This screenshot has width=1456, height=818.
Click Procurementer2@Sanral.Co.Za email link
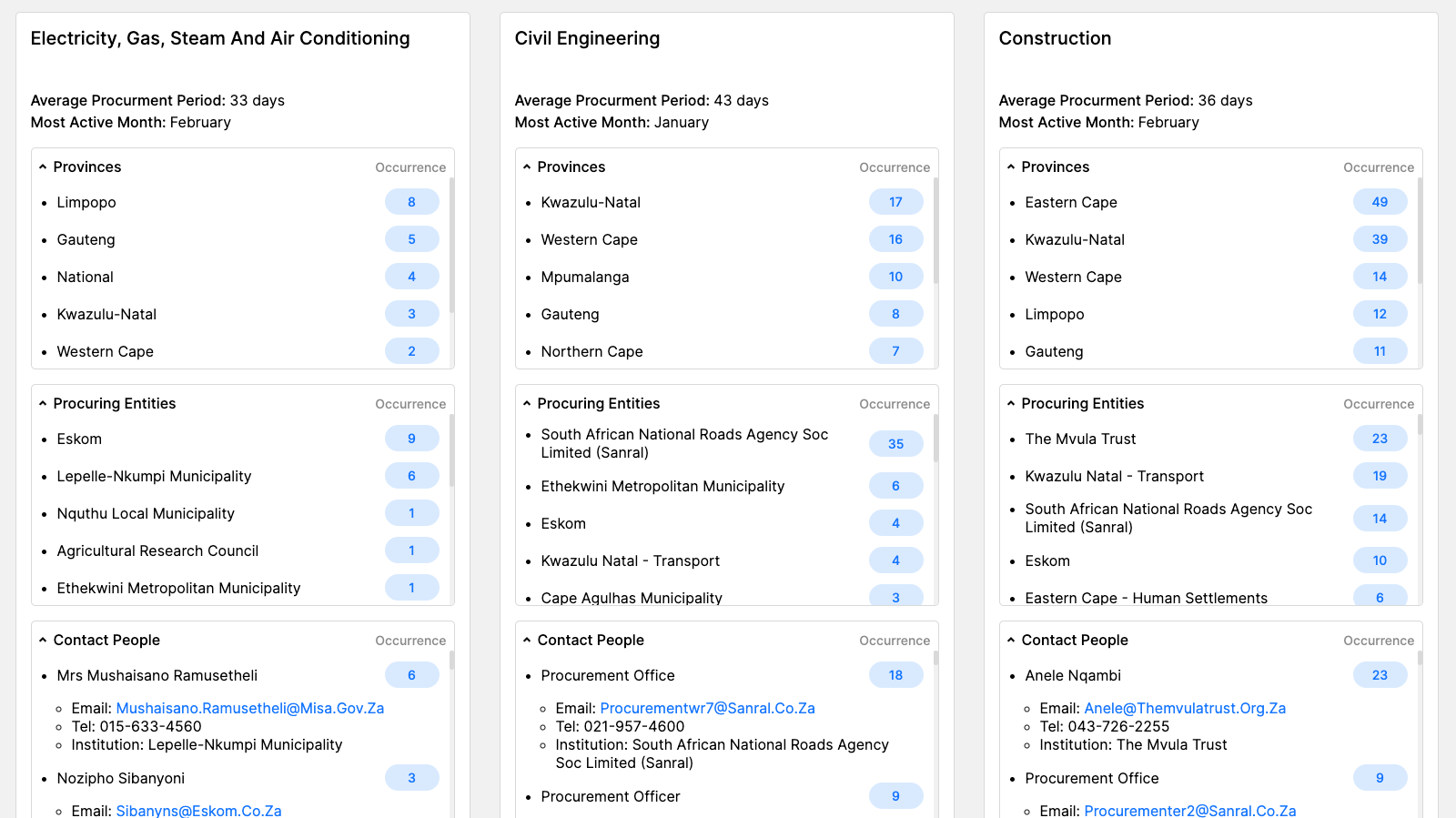point(1190,810)
